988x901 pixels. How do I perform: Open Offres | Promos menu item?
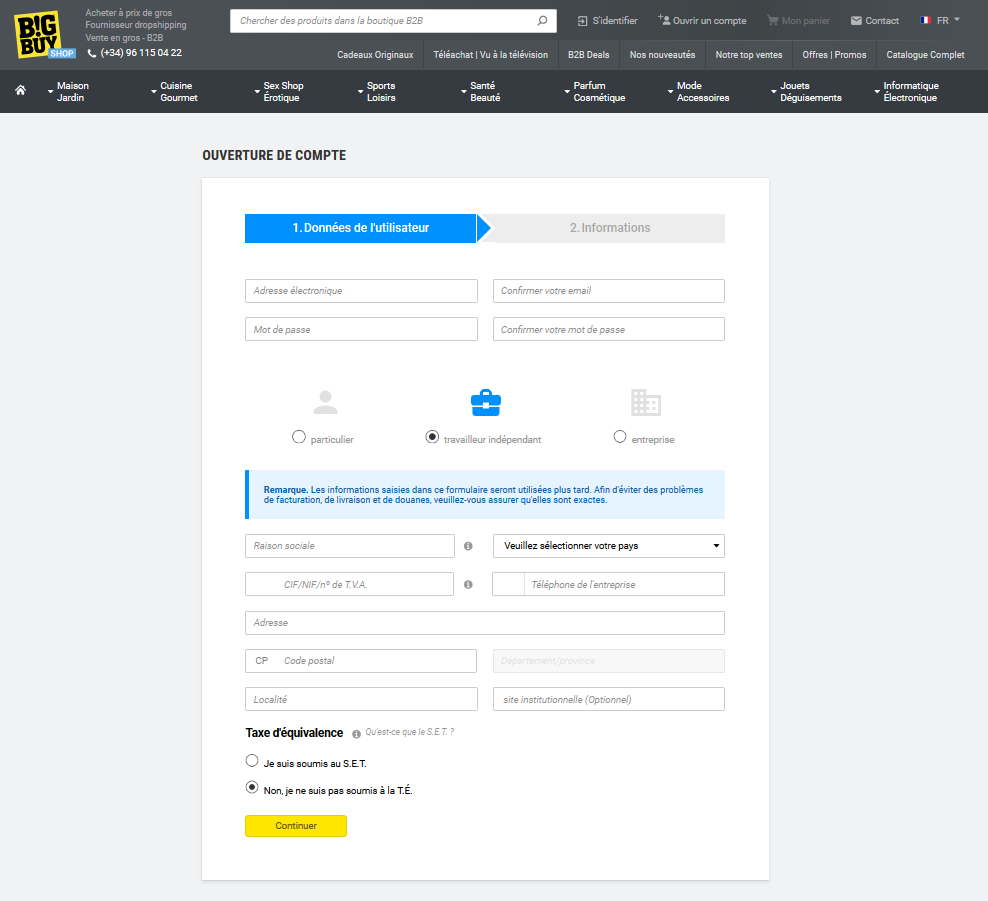point(834,55)
